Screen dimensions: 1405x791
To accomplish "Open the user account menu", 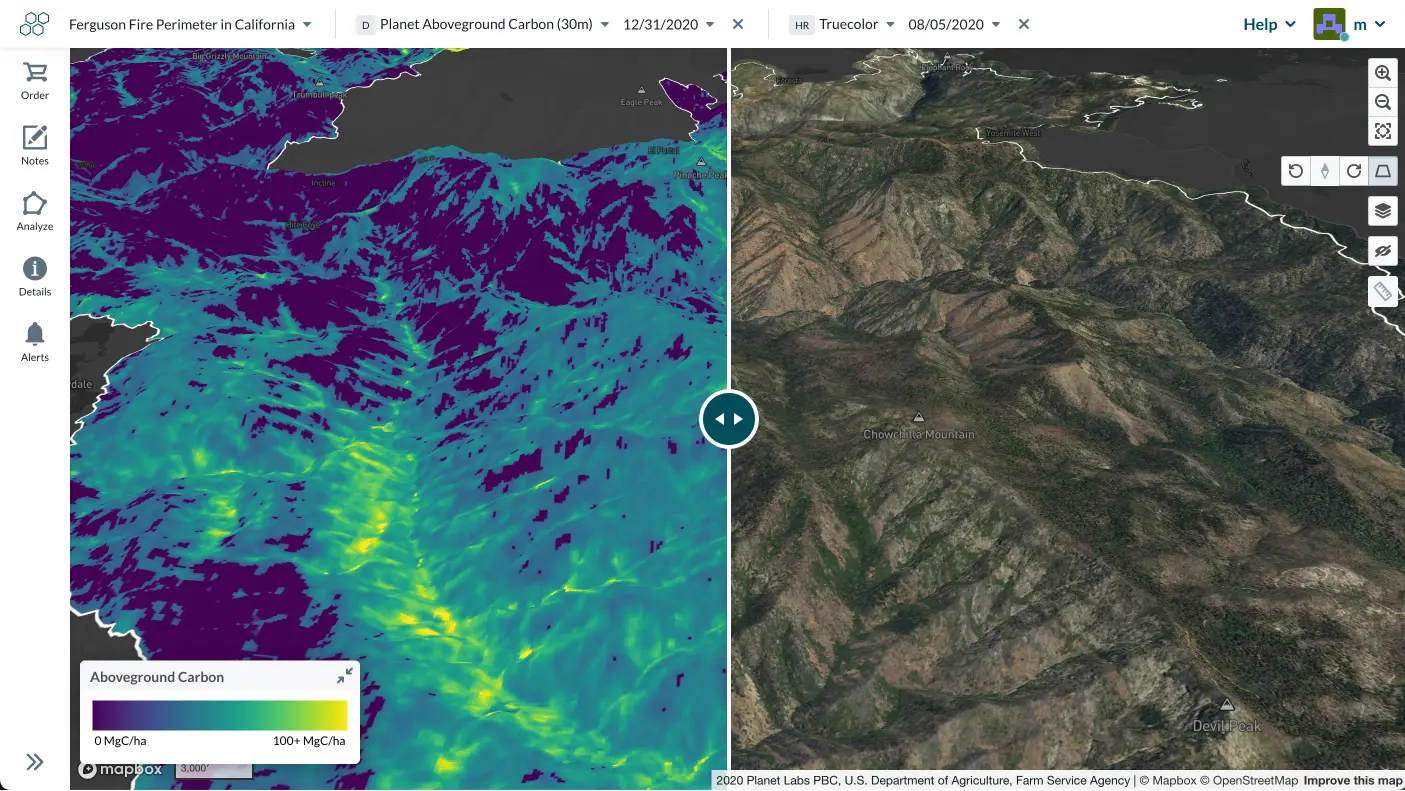I will pos(1349,24).
